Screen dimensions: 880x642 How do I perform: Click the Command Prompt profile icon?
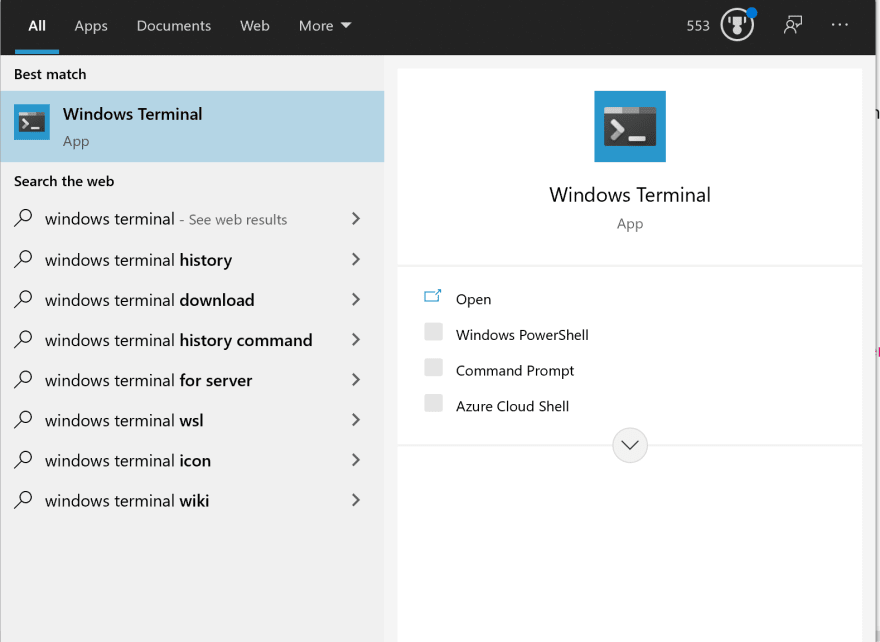coord(433,368)
